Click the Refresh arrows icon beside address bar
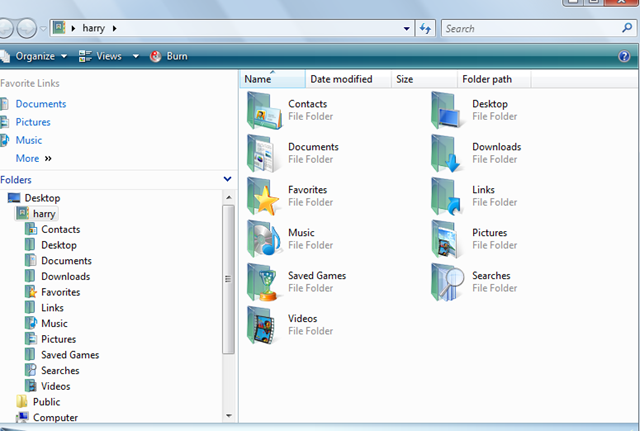Image resolution: width=640 pixels, height=431 pixels. (425, 29)
